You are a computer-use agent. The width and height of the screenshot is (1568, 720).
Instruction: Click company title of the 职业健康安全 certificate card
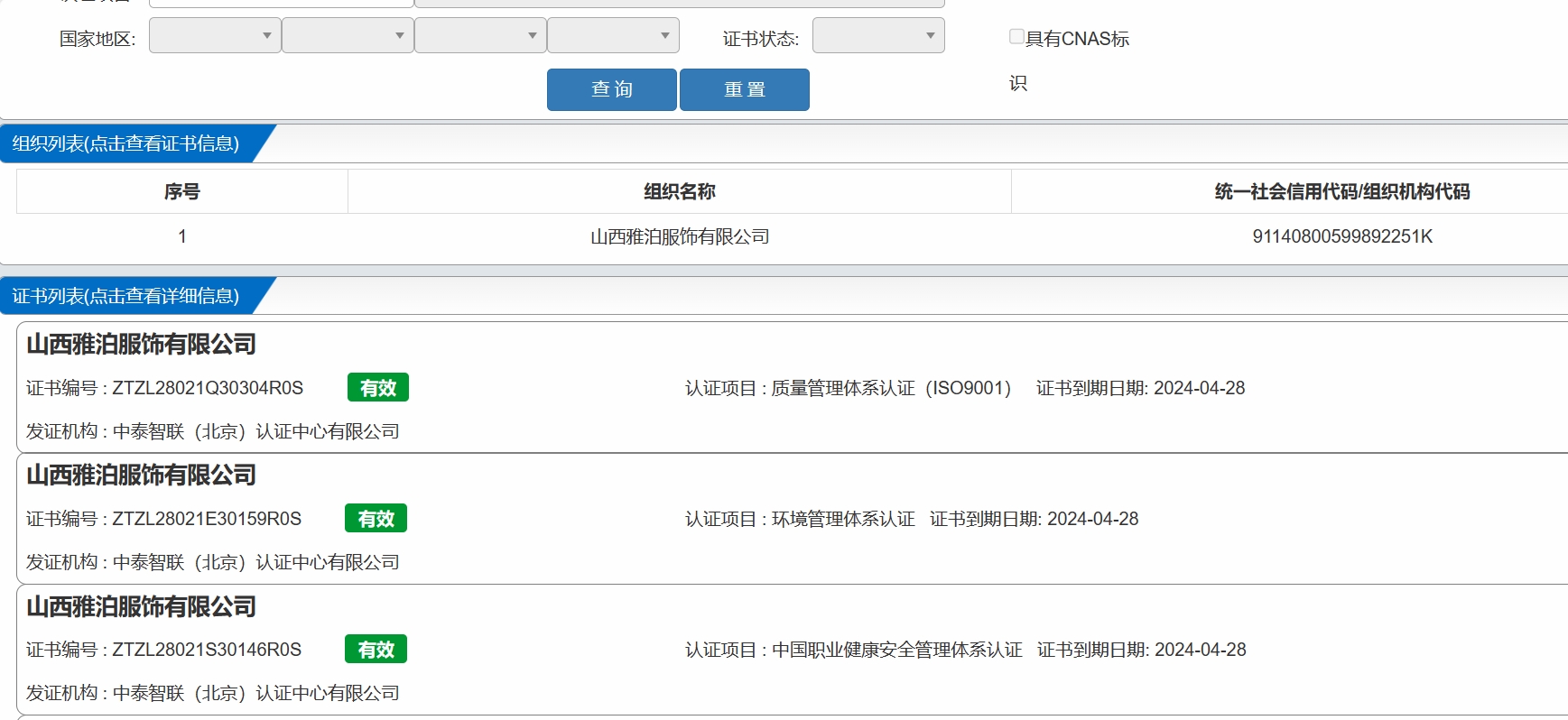pyautogui.click(x=141, y=607)
